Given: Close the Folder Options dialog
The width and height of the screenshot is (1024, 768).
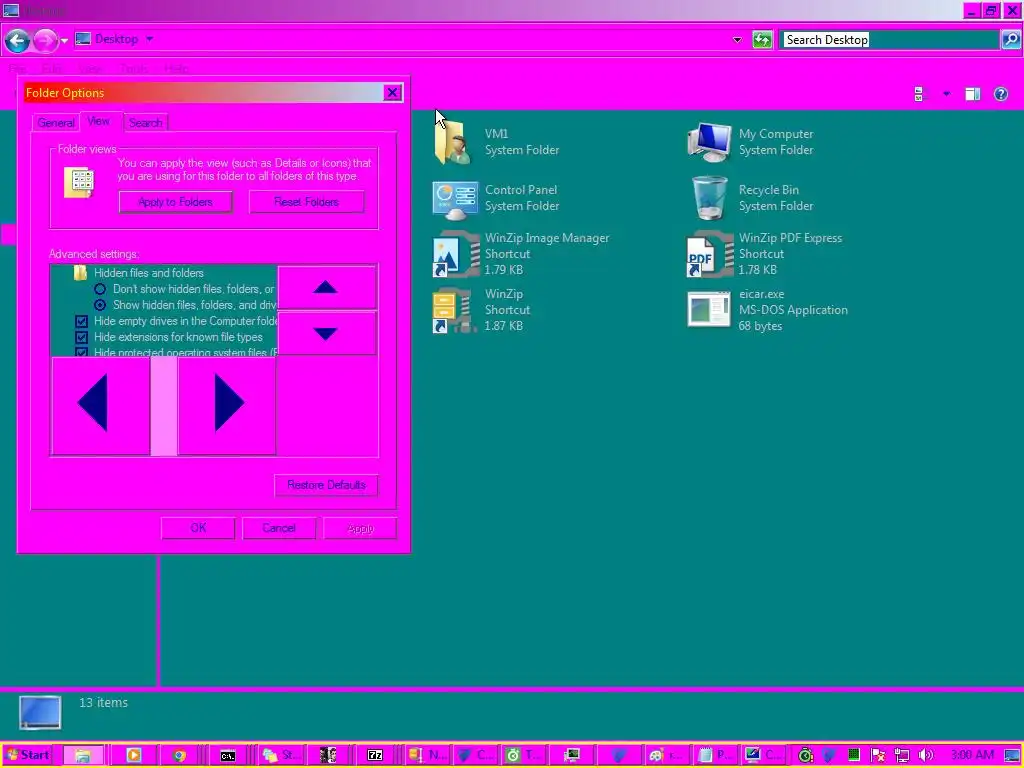Looking at the screenshot, I should (x=392, y=93).
